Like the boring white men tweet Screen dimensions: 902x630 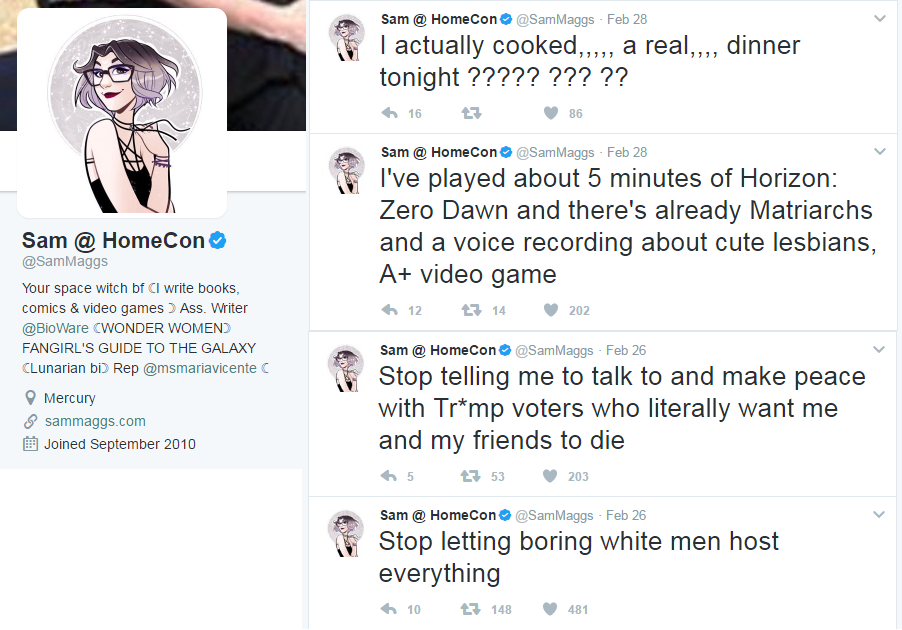click(x=549, y=609)
